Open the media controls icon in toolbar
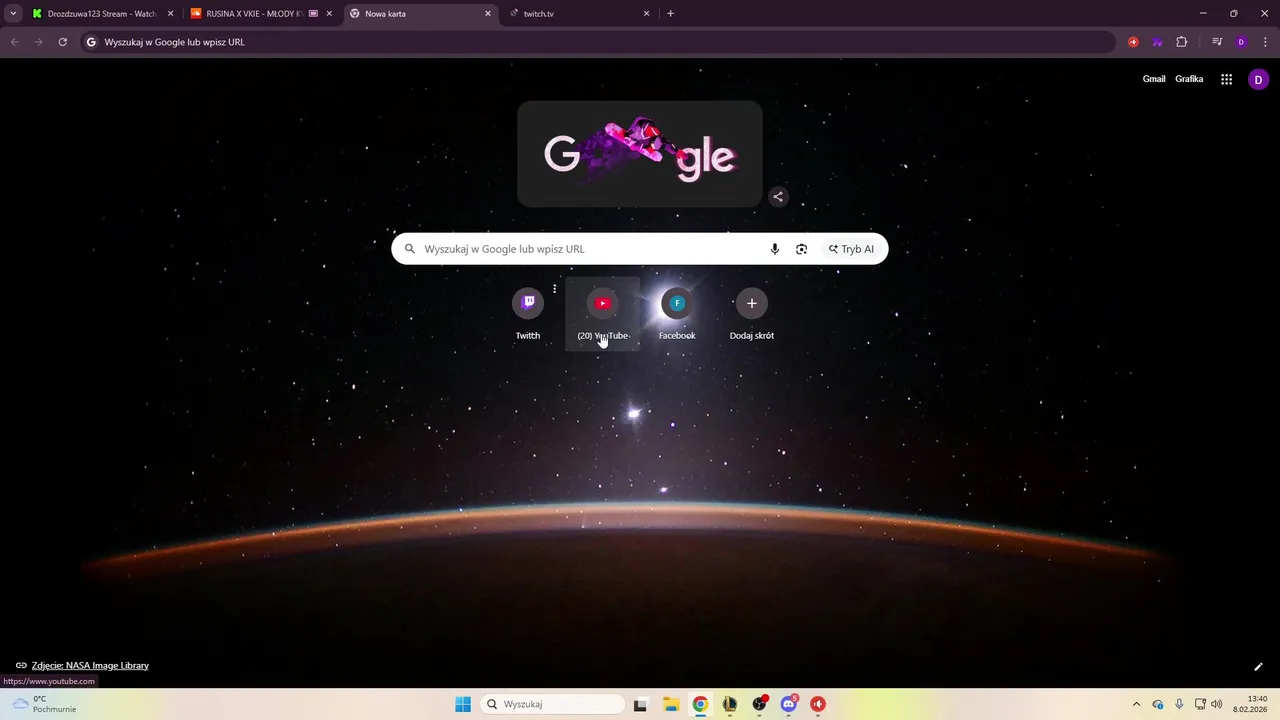Viewport: 1280px width, 720px height. (1217, 42)
